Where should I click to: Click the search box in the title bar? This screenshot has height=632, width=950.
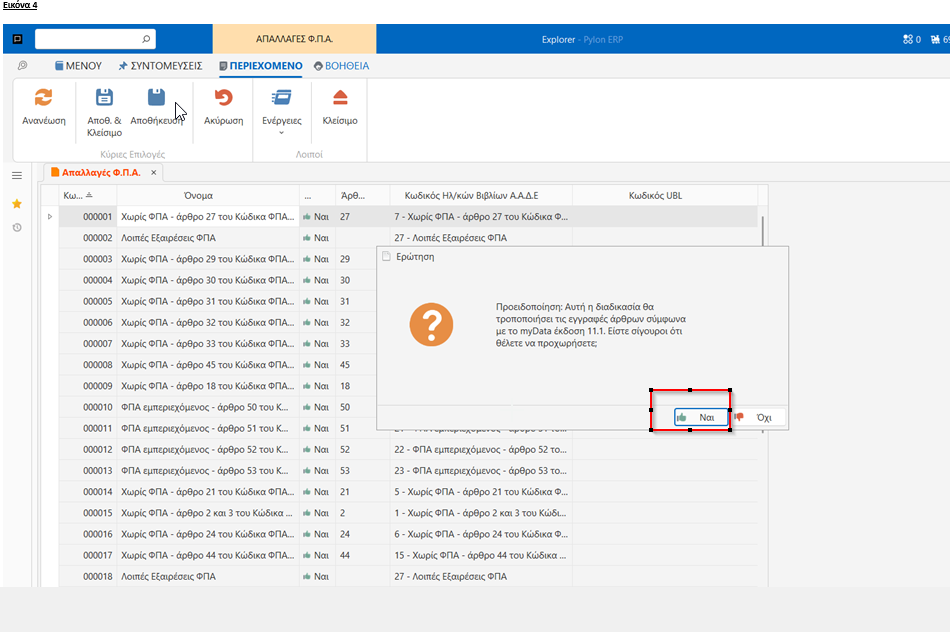coord(90,40)
